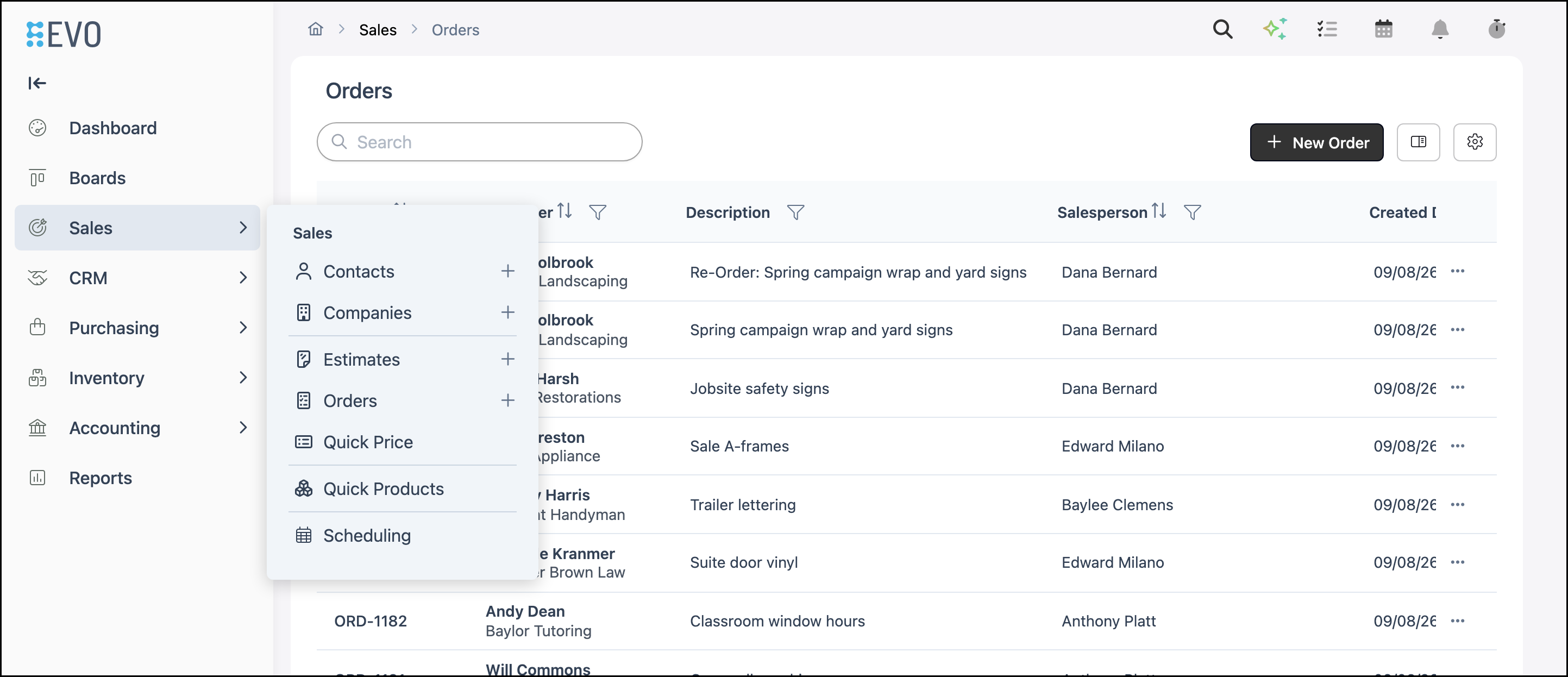
Task: Toggle the split panel view button
Action: pos(1418,142)
